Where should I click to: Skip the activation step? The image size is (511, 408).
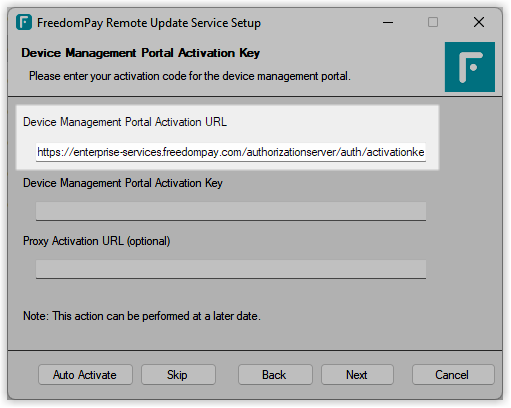pos(178,375)
